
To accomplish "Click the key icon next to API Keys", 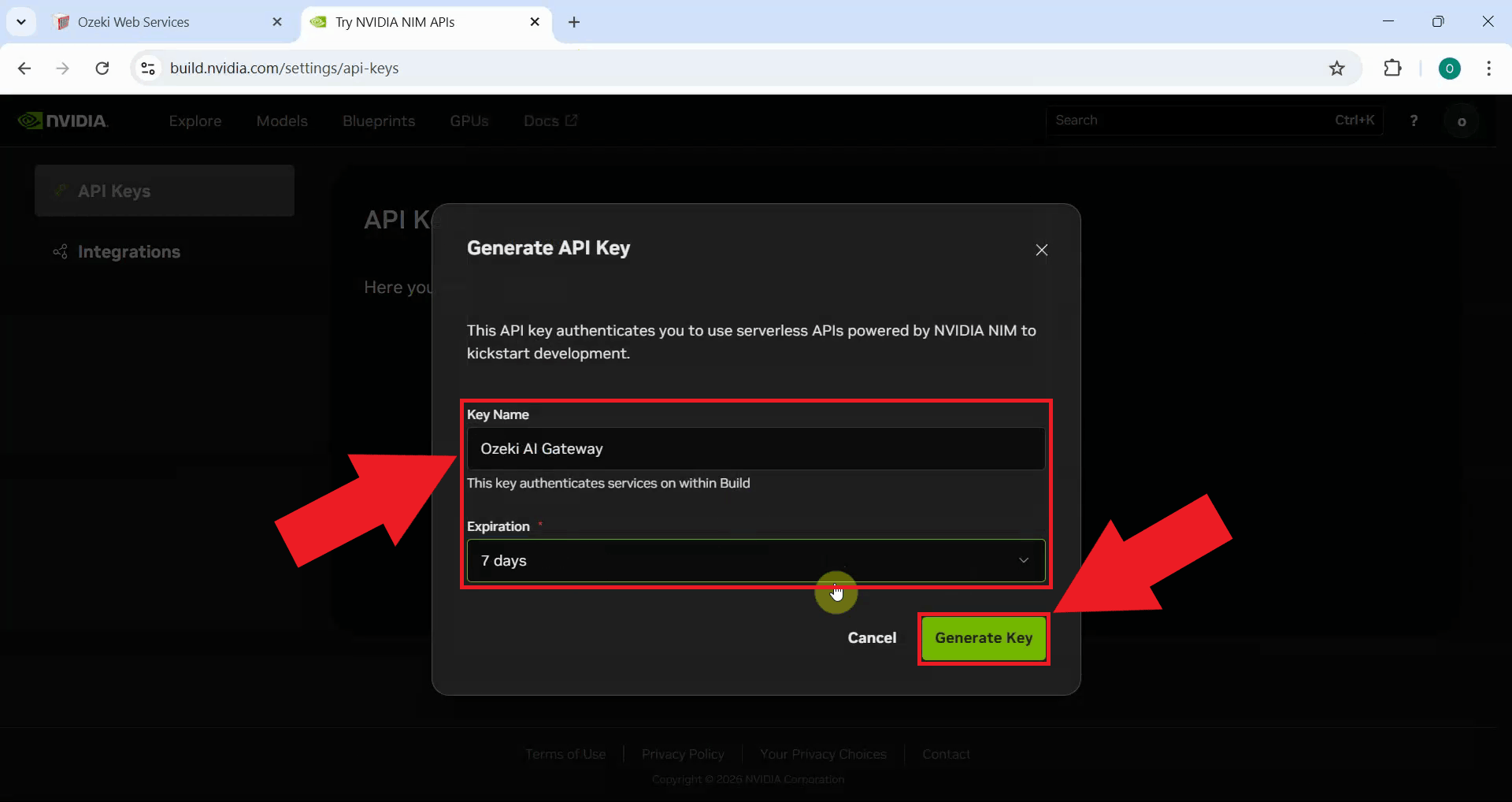I will pos(61,191).
